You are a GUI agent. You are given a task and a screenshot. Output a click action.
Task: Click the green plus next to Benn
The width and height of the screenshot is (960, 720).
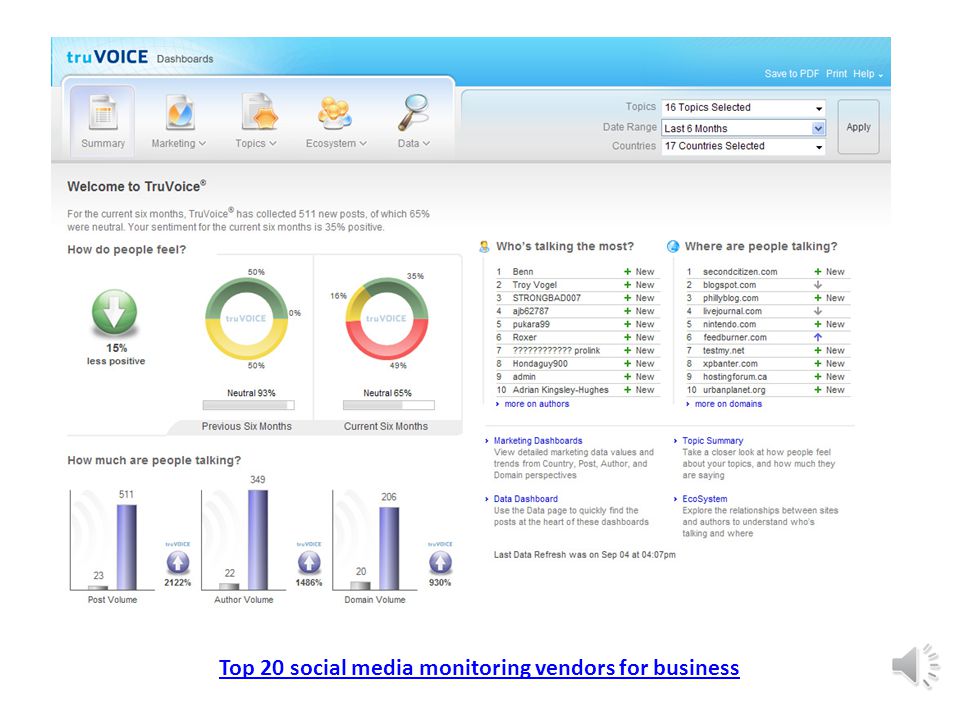click(628, 271)
